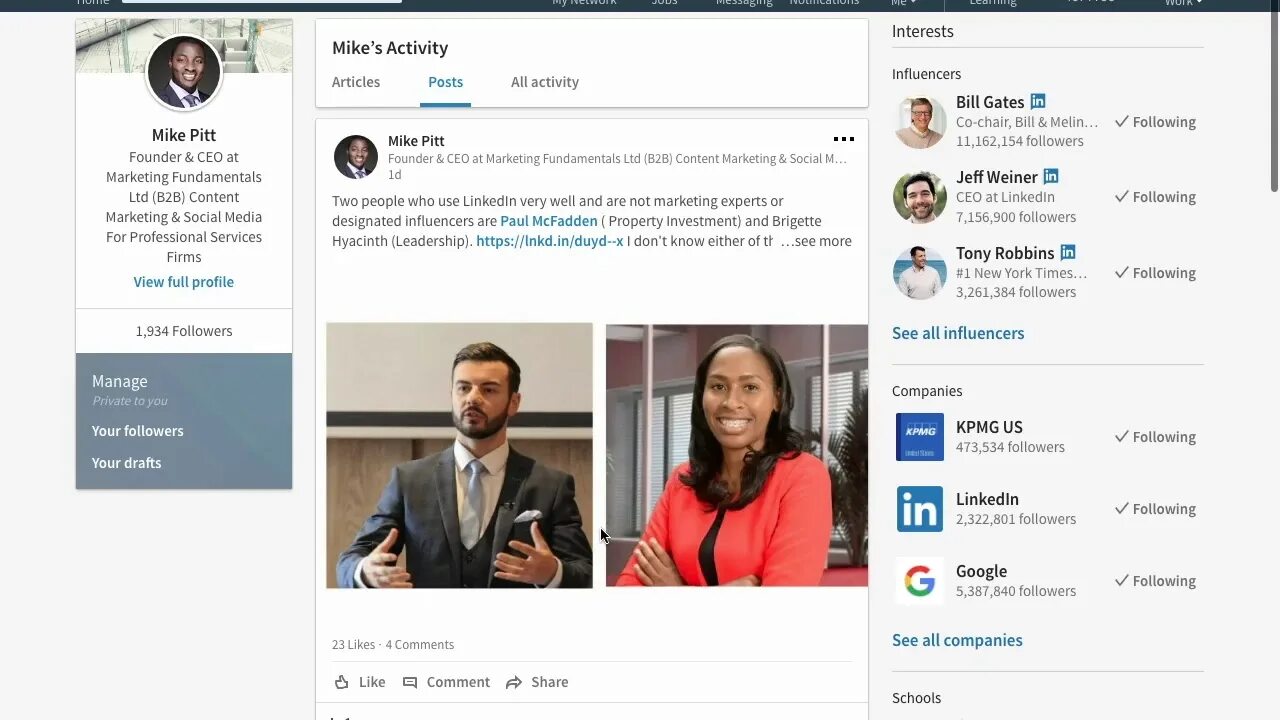Toggle Following for Tony Robbins
Viewport: 1280px width, 720px height.
coord(1155,273)
